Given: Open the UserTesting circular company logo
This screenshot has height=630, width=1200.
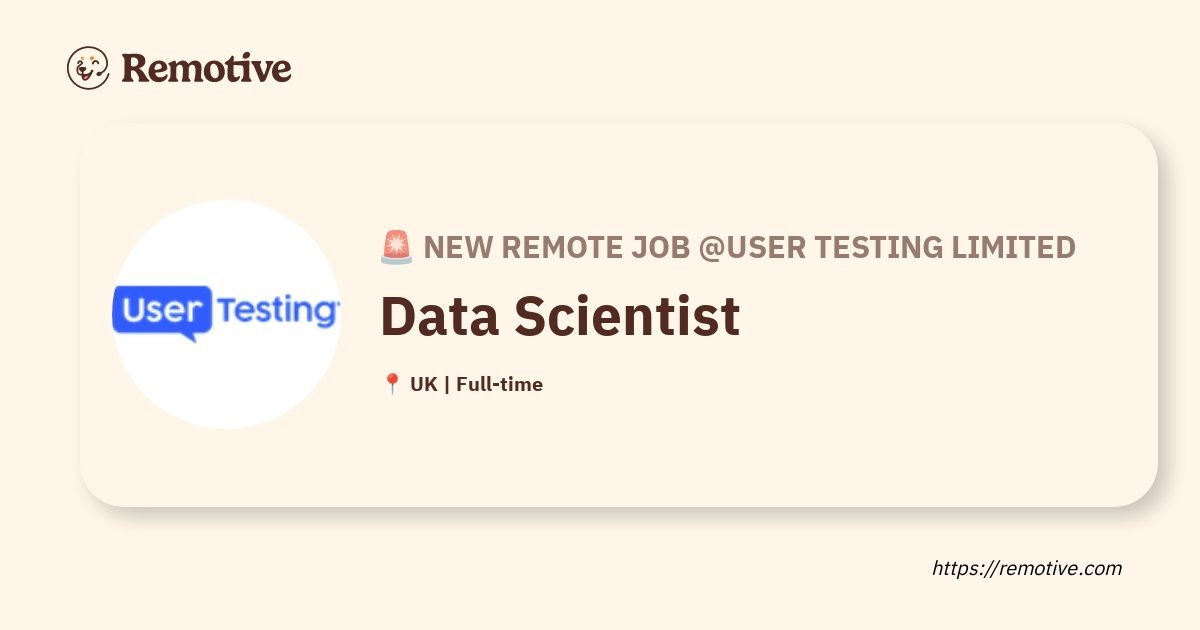Looking at the screenshot, I should pos(226,314).
